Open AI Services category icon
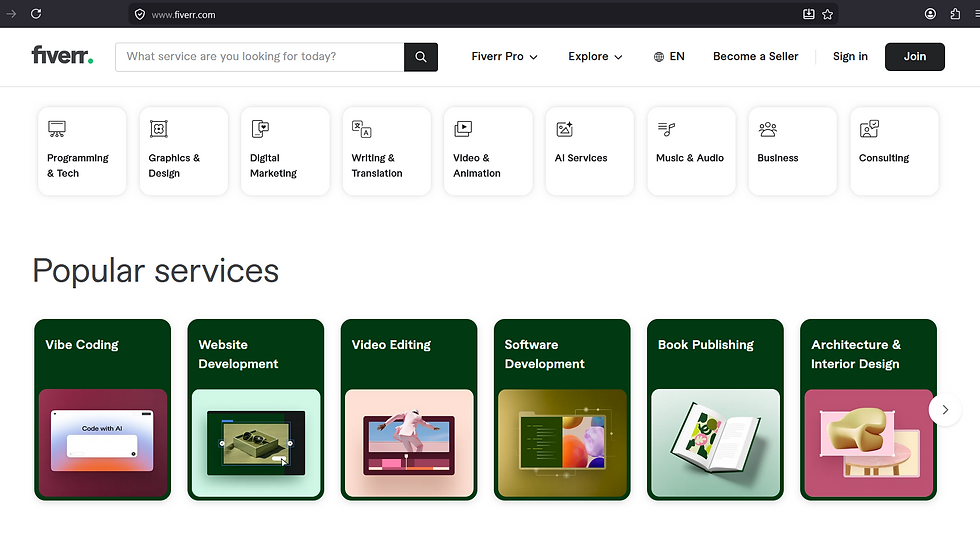Viewport: 980px width, 558px height. click(564, 129)
